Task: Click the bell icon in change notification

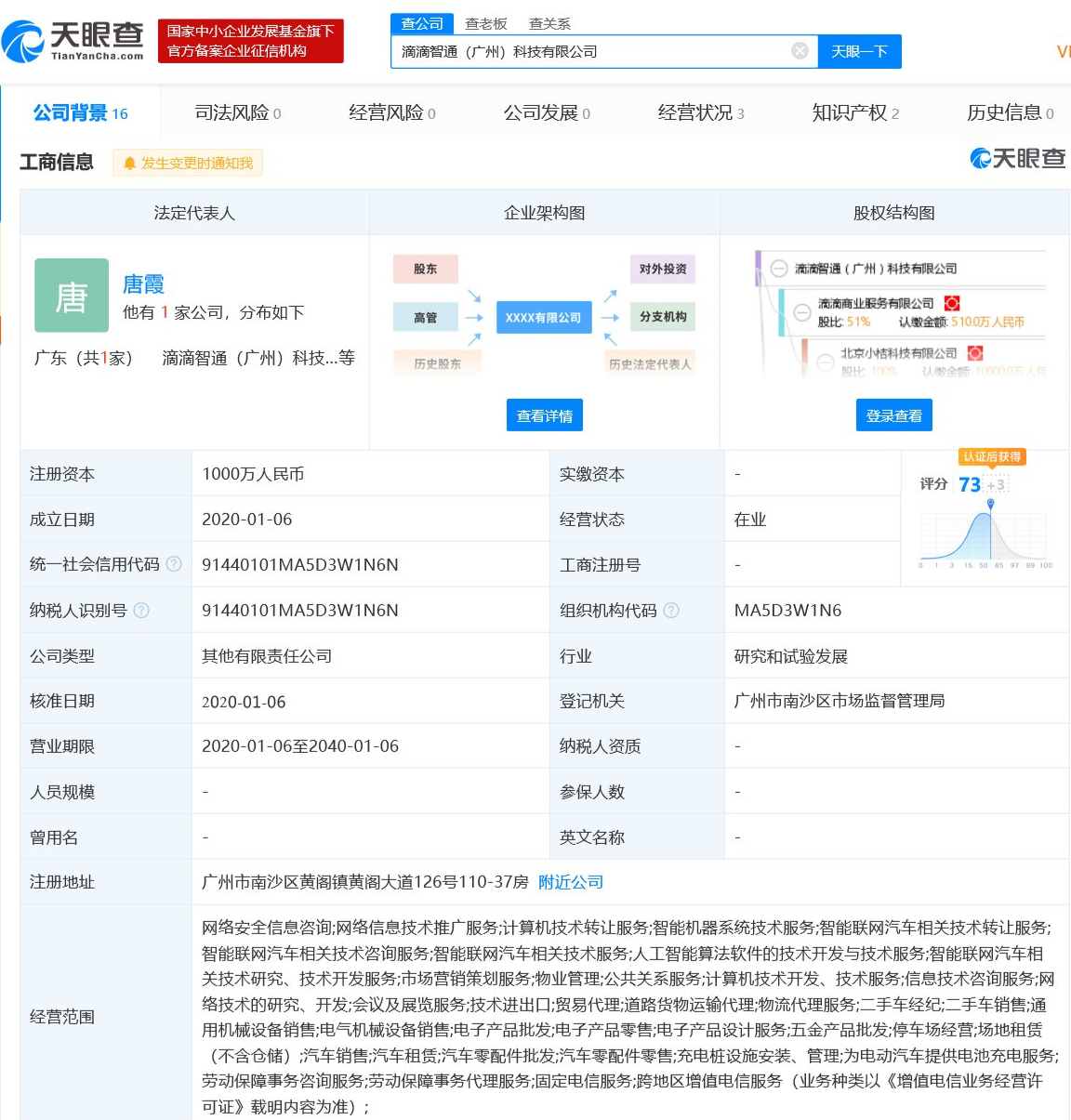Action: pyautogui.click(x=129, y=164)
